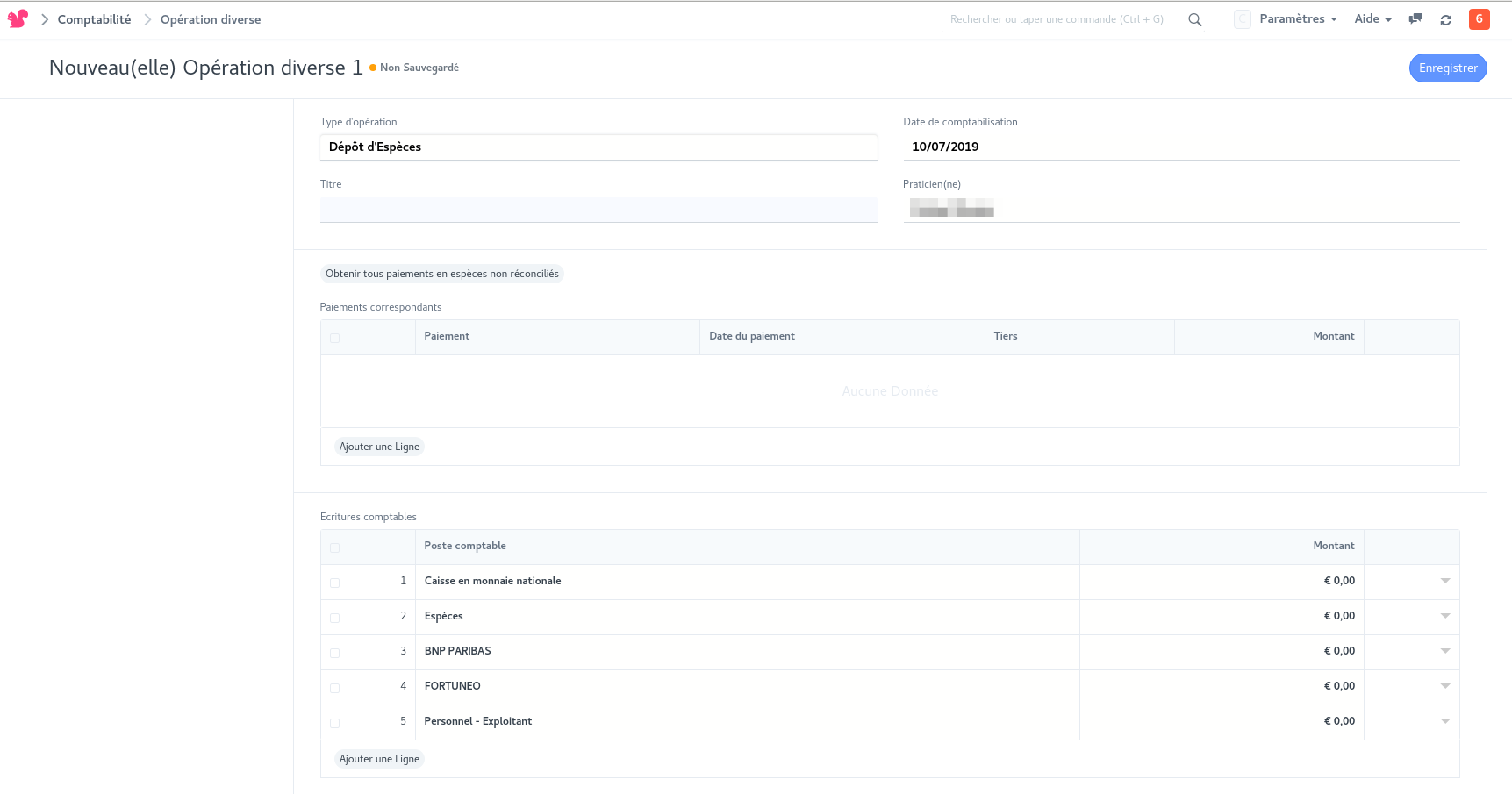Go to Comptabilité breadcrumb
The image size is (1512, 794).
coord(94,19)
